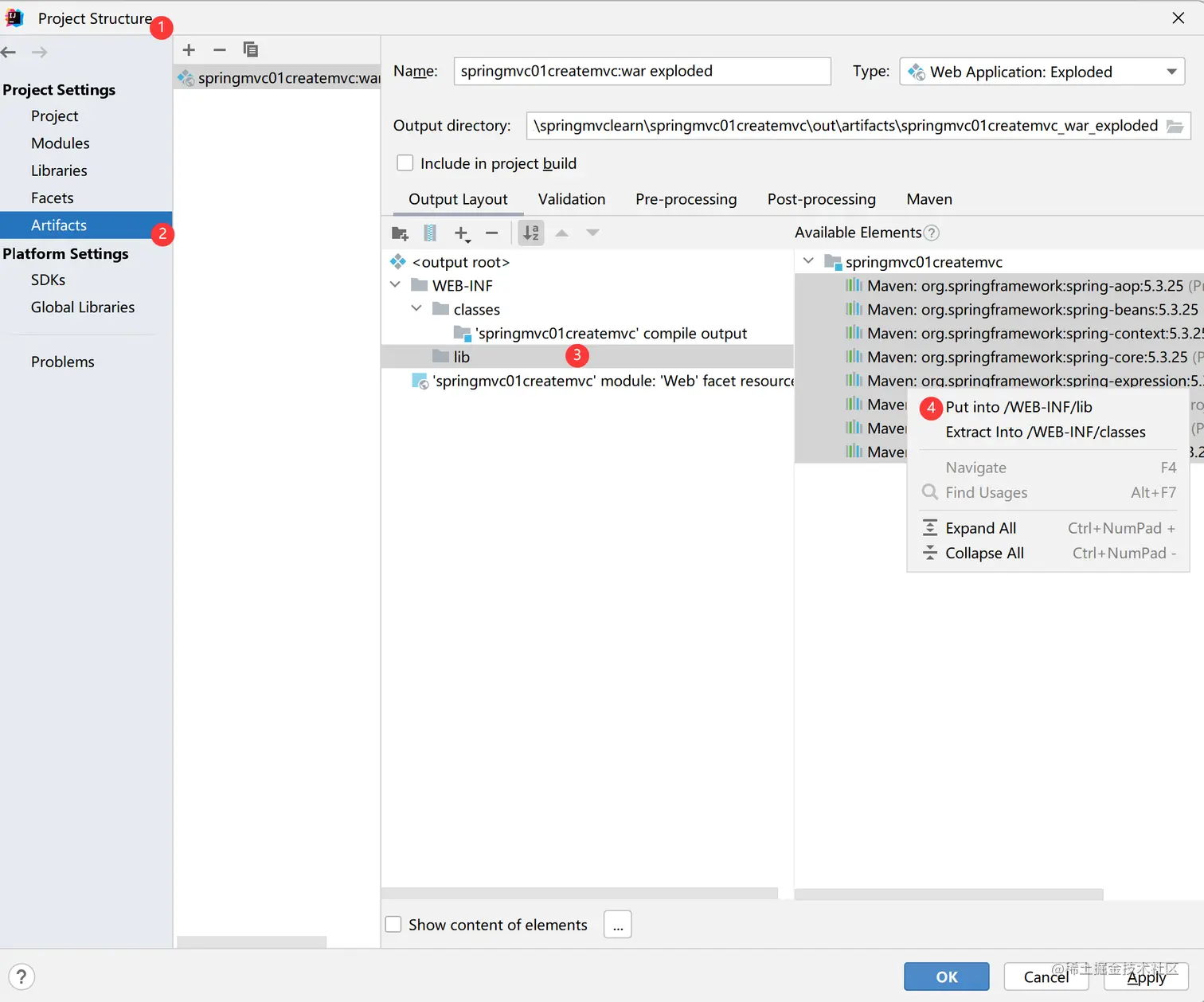Switch to Maven tab

tap(929, 199)
